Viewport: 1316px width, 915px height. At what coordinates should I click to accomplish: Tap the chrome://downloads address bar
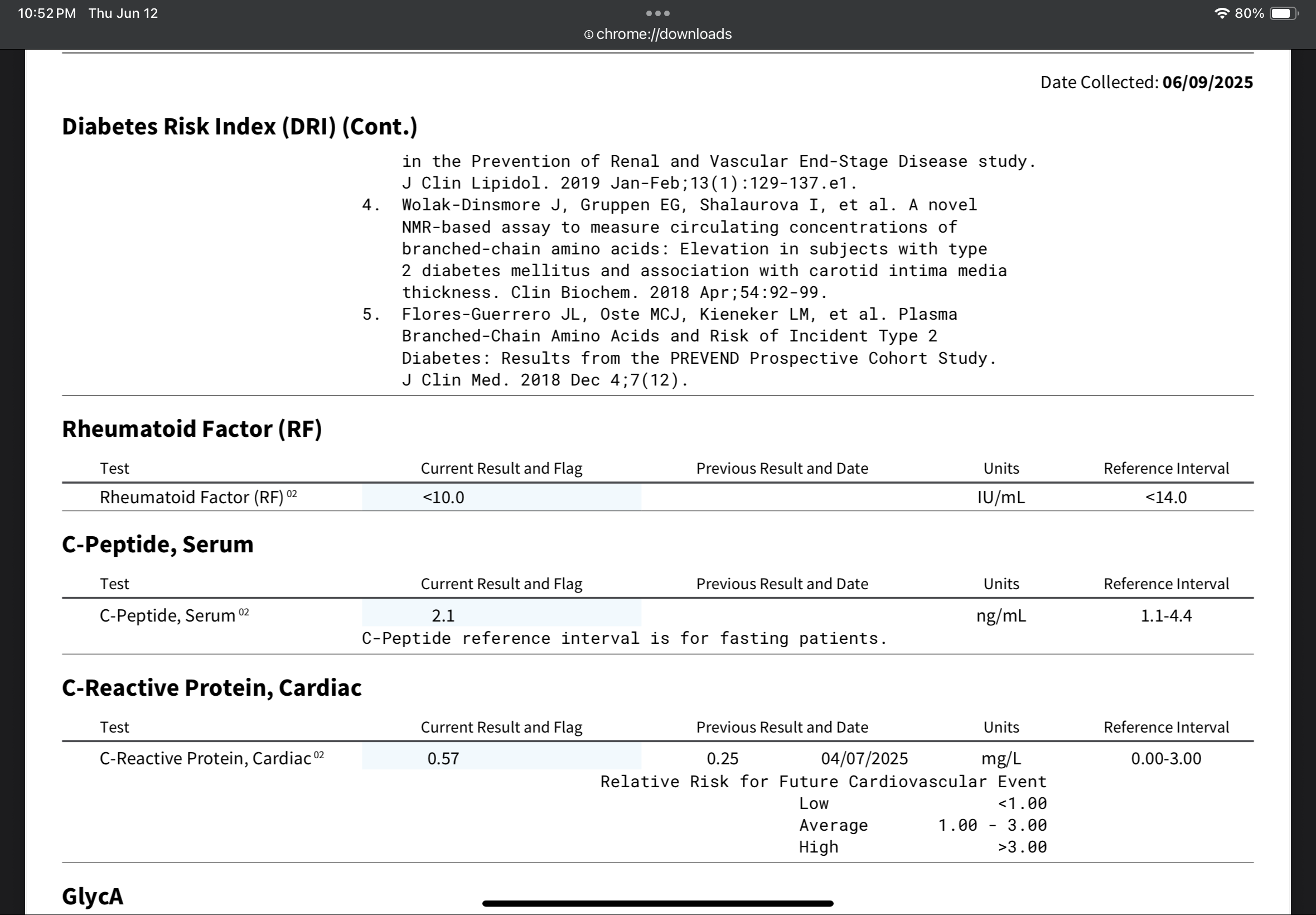click(x=657, y=34)
